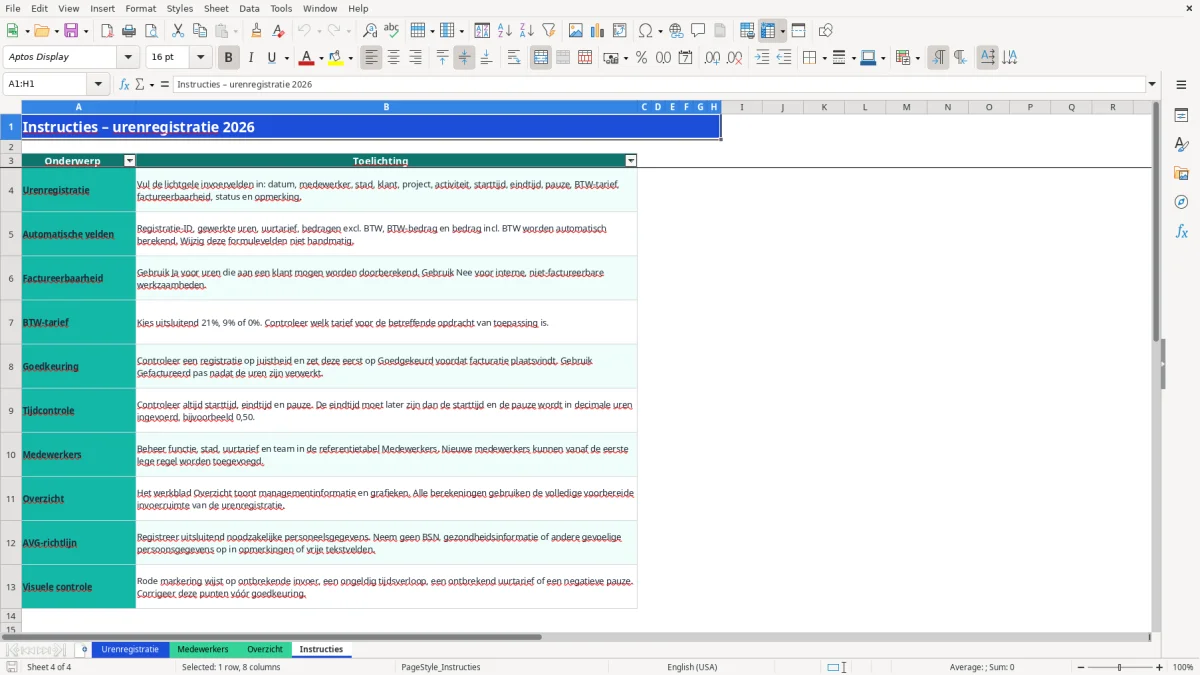
Task: Click the zoom slider handle
Action: pos(1119,667)
